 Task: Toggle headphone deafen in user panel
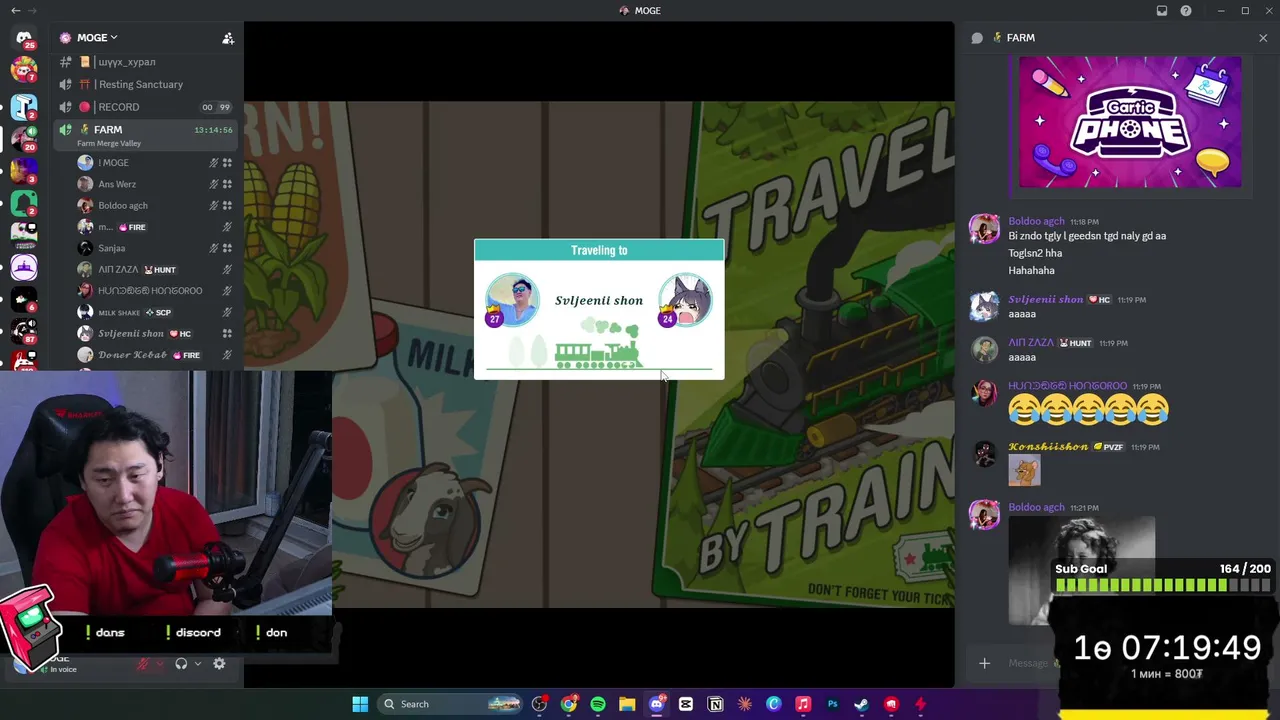181,664
